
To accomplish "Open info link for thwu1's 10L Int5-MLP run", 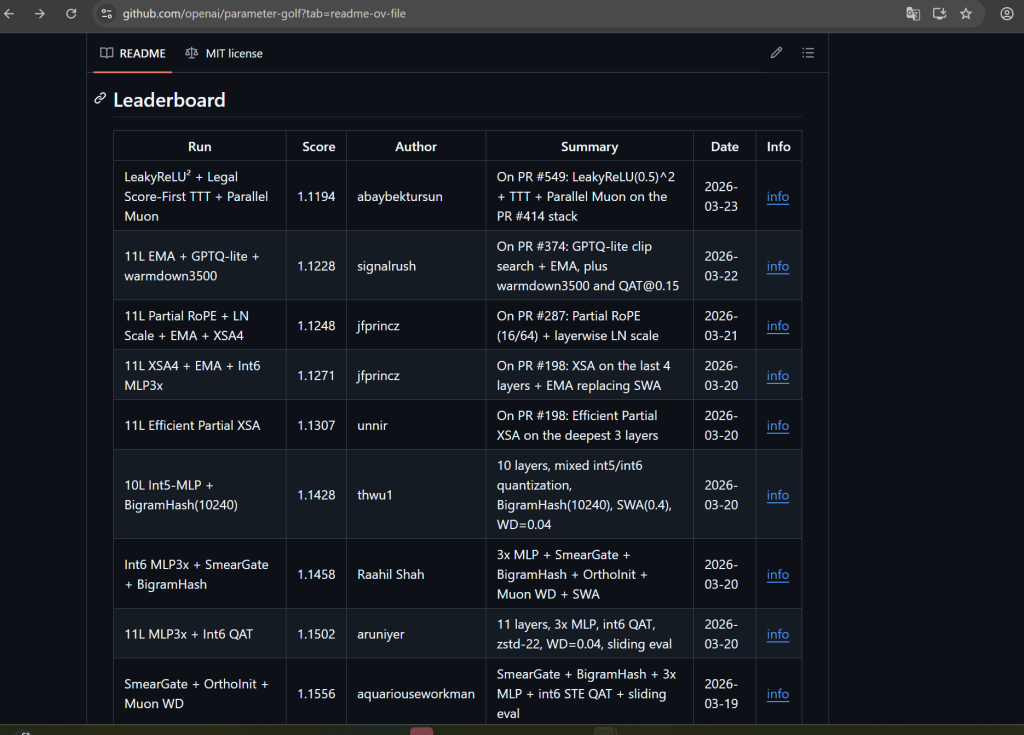I will click(777, 495).
